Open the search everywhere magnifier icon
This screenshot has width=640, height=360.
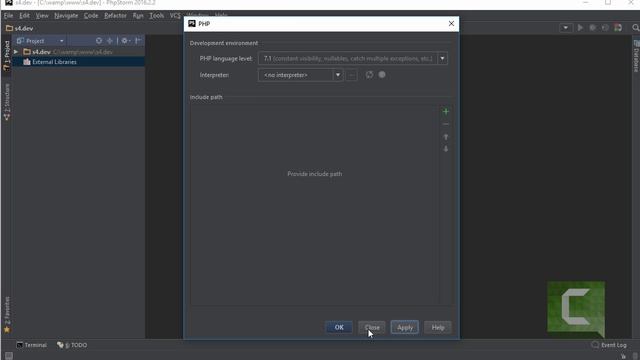[635, 28]
